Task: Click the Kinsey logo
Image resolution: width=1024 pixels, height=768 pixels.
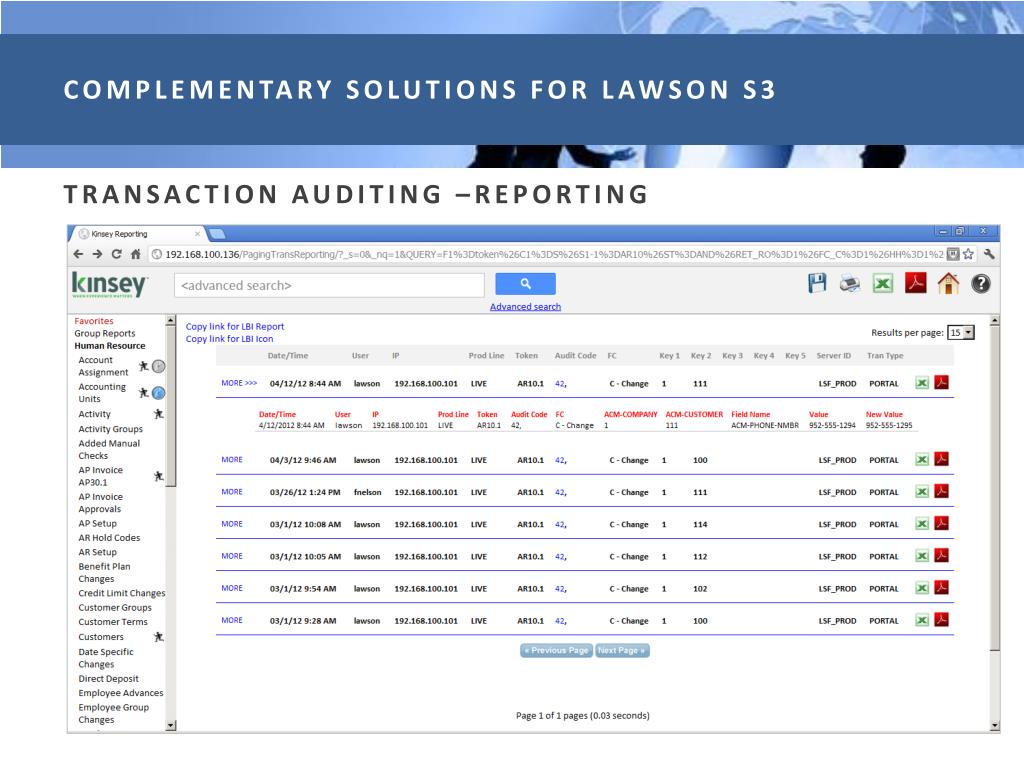Action: [109, 285]
